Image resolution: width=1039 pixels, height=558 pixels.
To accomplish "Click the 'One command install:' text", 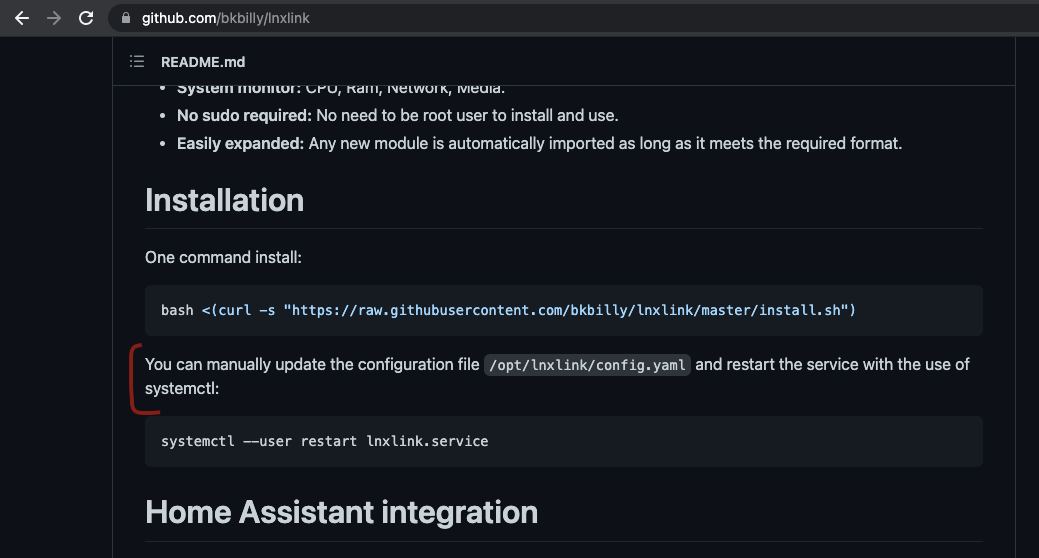I will click(x=223, y=257).
